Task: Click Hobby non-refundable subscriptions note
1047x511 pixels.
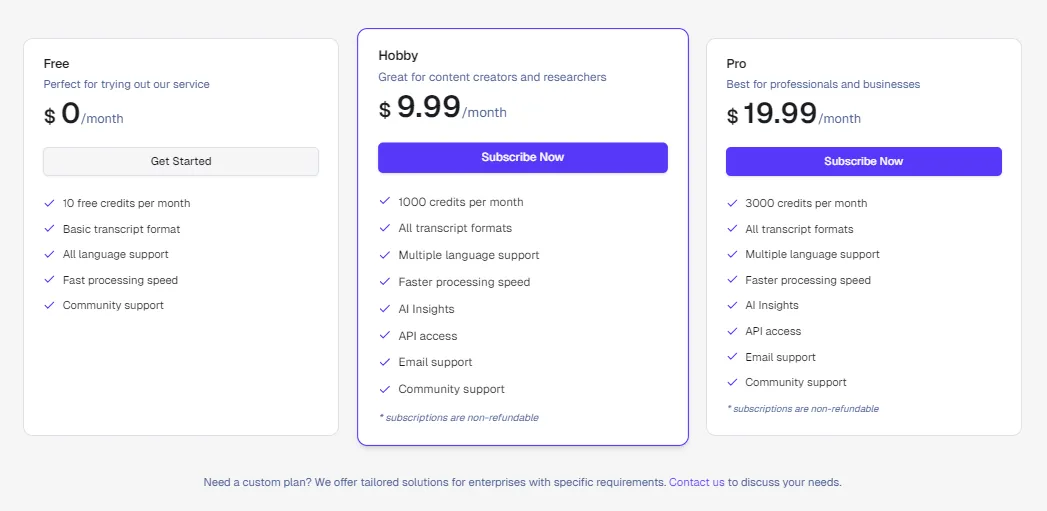Action: pyautogui.click(x=459, y=417)
